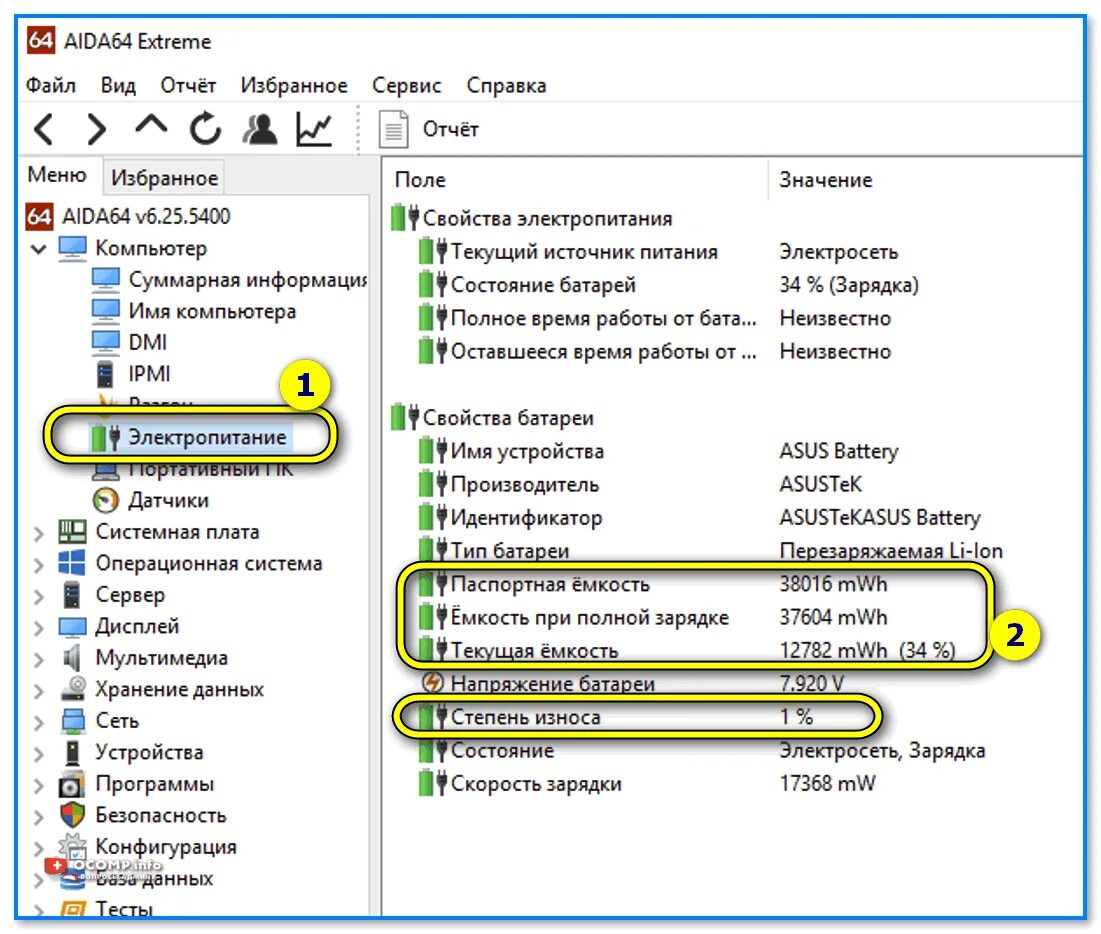Select the Степень износа row
This screenshot has height=934, width=1101.
615,717
